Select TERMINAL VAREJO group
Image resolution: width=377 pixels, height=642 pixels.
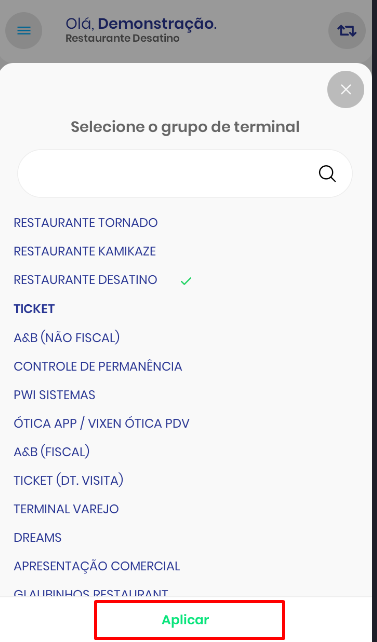point(66,509)
